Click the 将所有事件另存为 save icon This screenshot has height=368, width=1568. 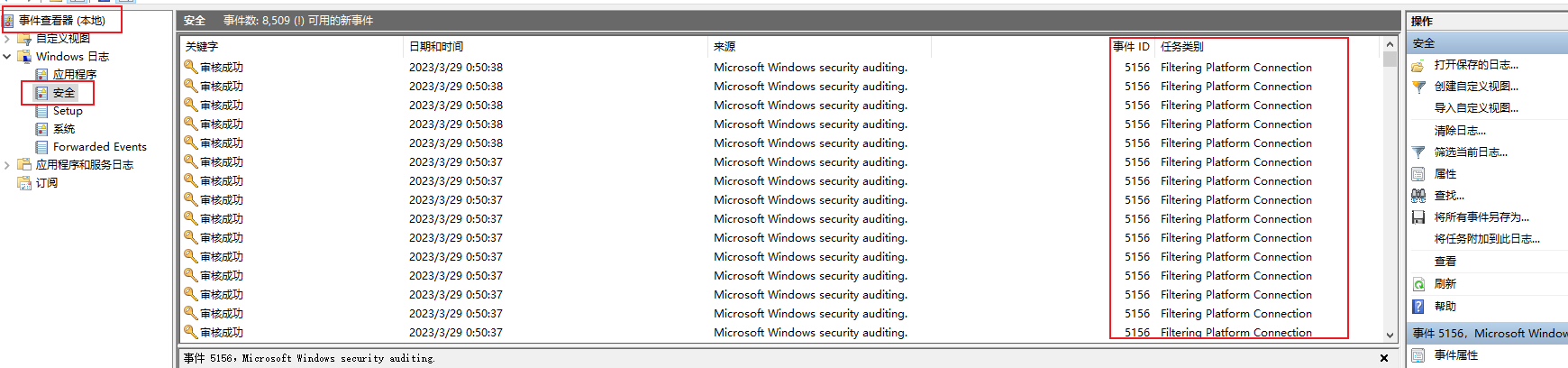tap(1418, 217)
